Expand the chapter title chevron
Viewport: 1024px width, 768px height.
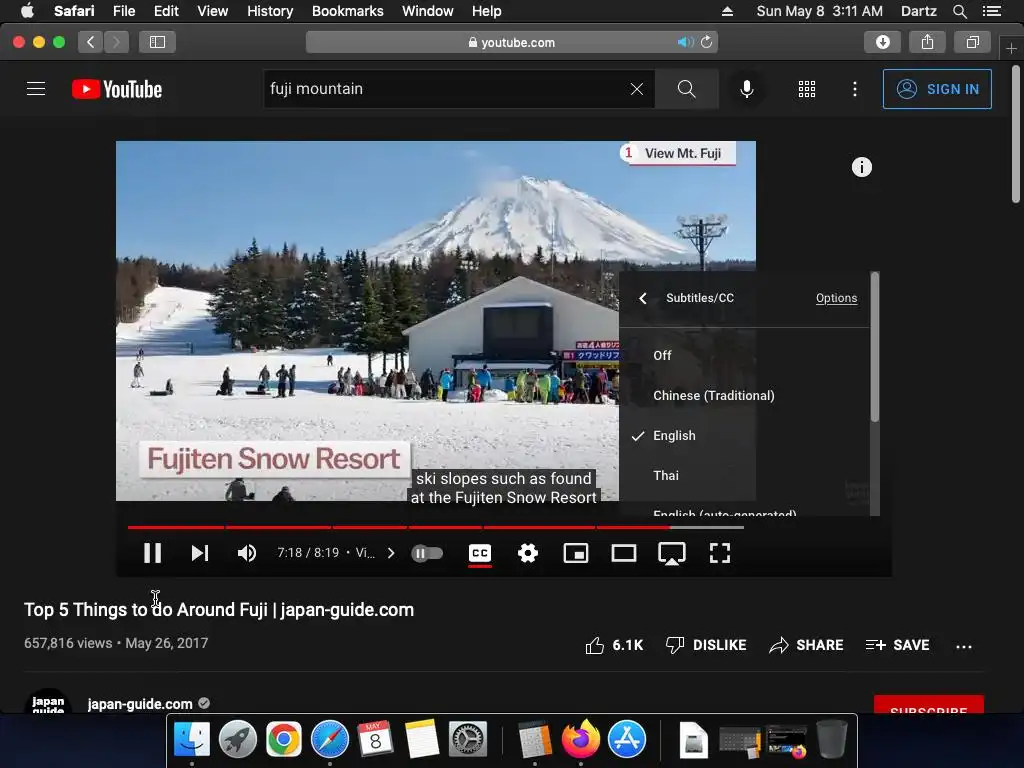click(x=391, y=553)
